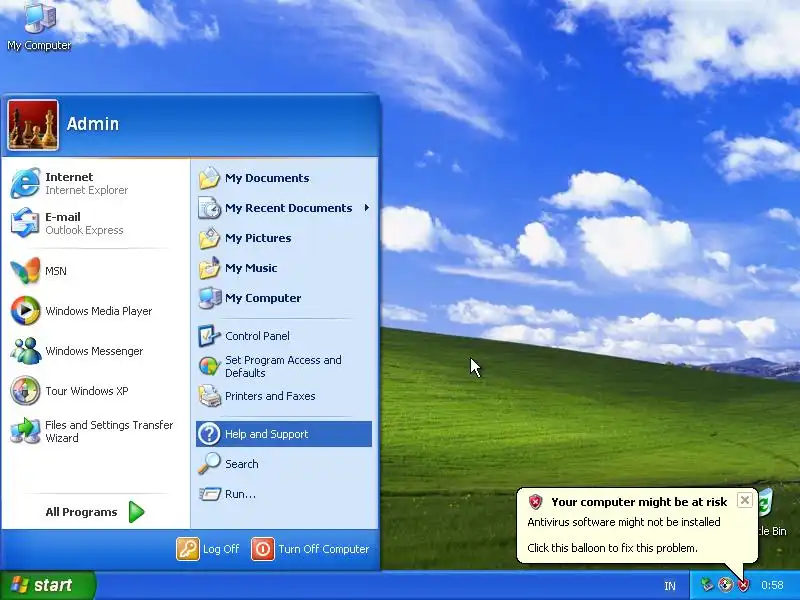
Task: Select the Help and Support menu entry
Action: 284,434
